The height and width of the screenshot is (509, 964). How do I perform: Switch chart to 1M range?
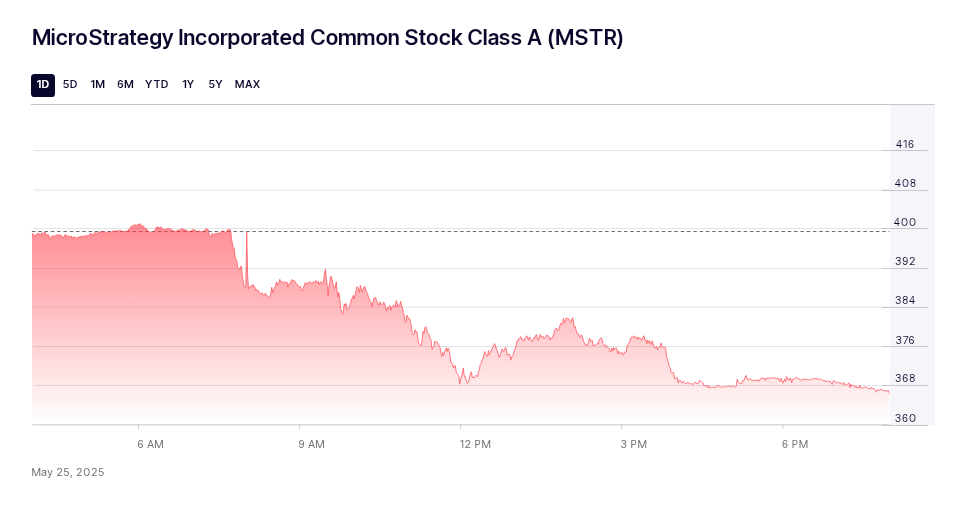pyautogui.click(x=98, y=85)
